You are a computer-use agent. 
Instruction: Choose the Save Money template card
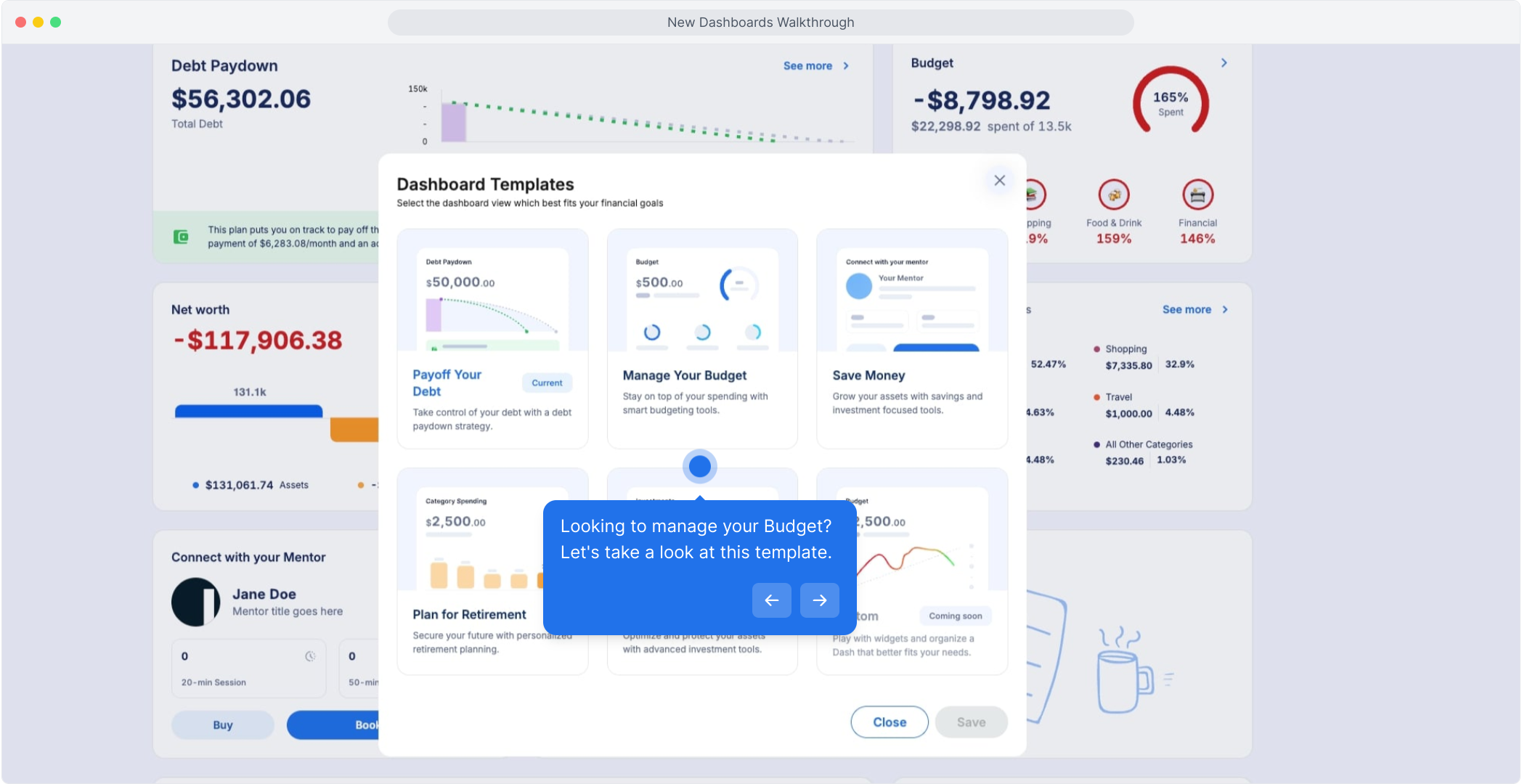point(912,339)
